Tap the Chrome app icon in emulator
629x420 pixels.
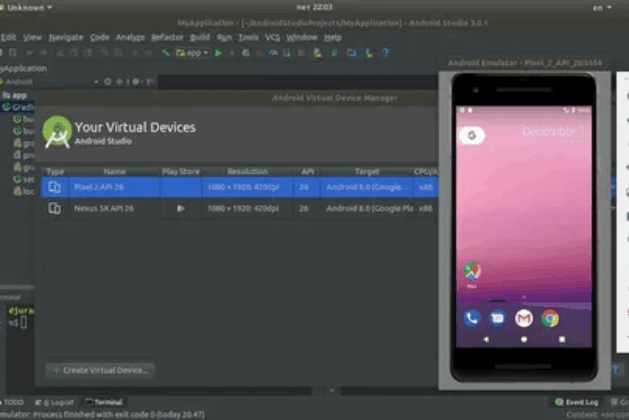[x=550, y=319]
